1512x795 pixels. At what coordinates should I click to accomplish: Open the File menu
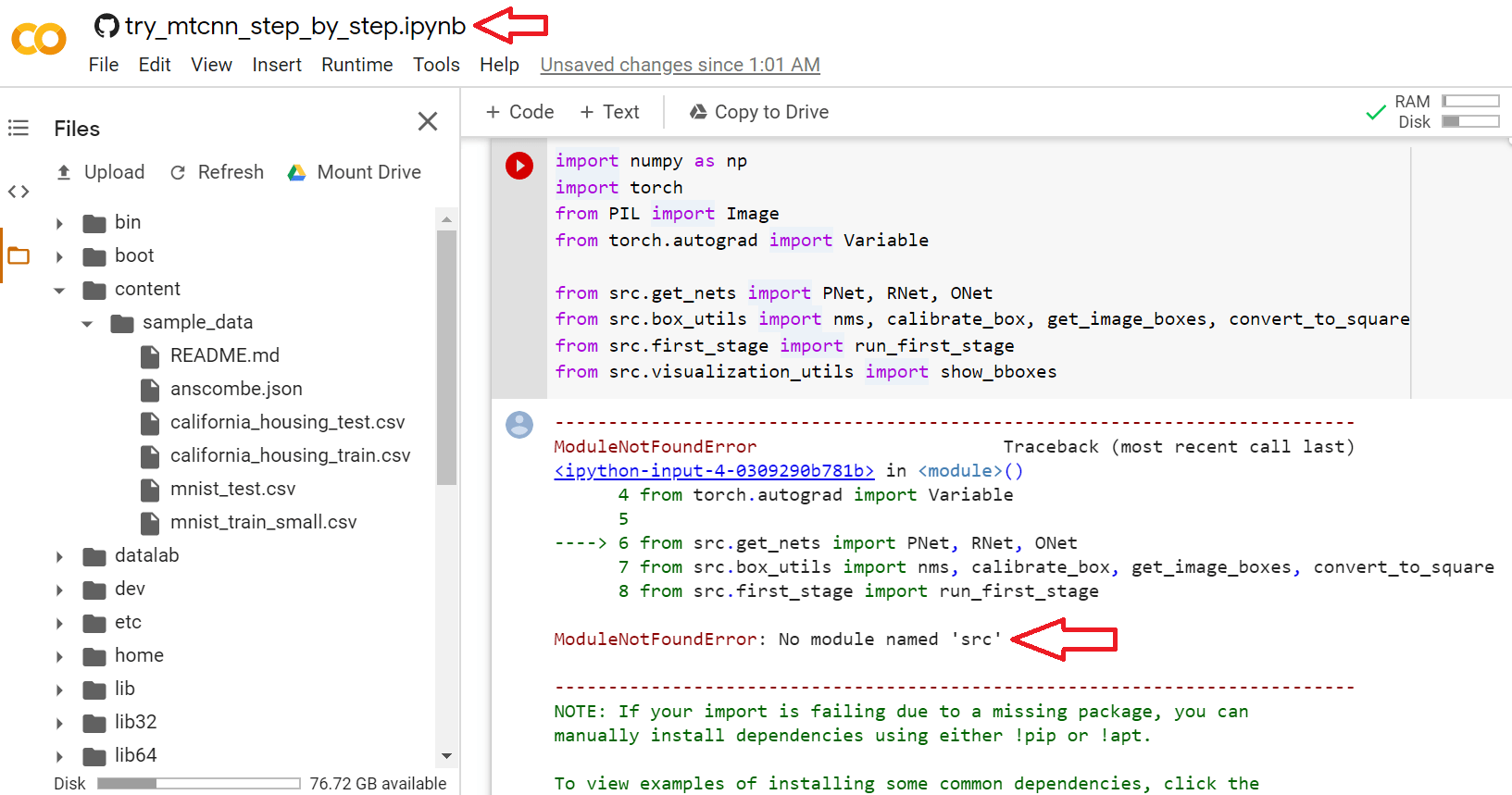pyautogui.click(x=104, y=65)
